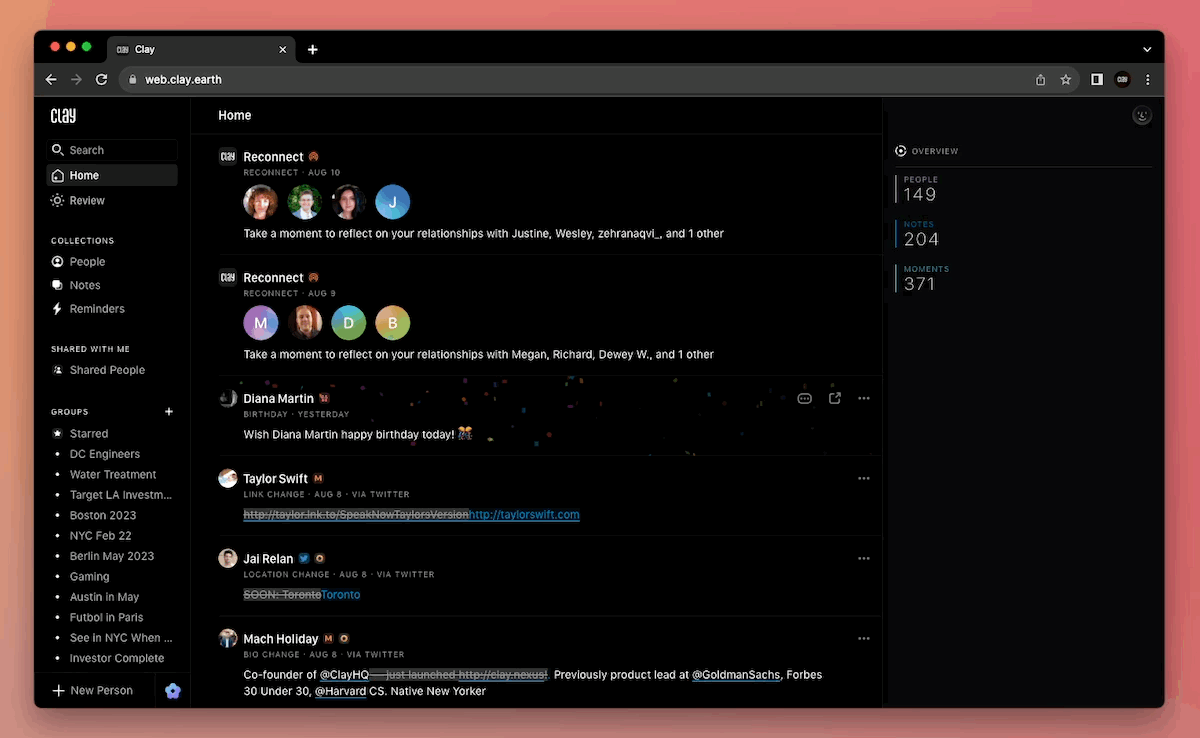Screen dimensions: 1200x738
Task: Click the Moments count 371
Action: click(920, 284)
